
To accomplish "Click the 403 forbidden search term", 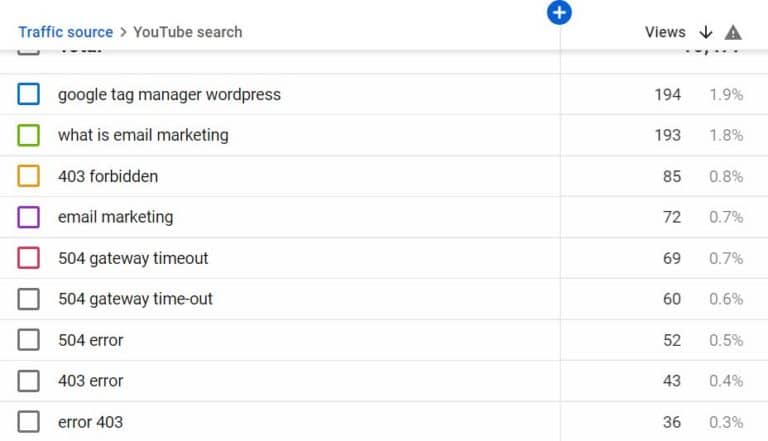I will [108, 176].
